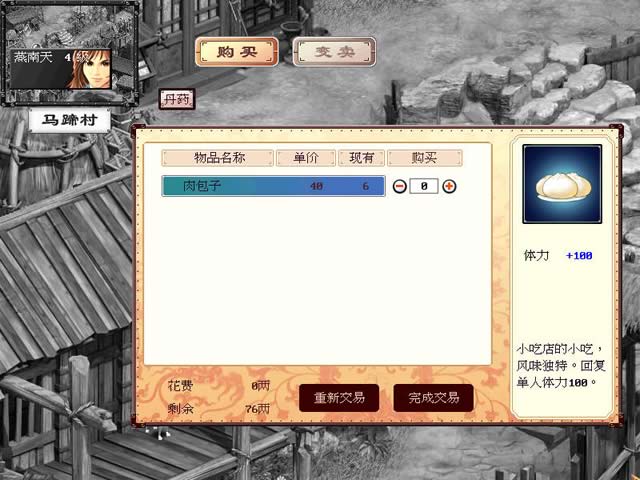Click the steamed bun item image
This screenshot has width=640, height=480.
point(562,184)
